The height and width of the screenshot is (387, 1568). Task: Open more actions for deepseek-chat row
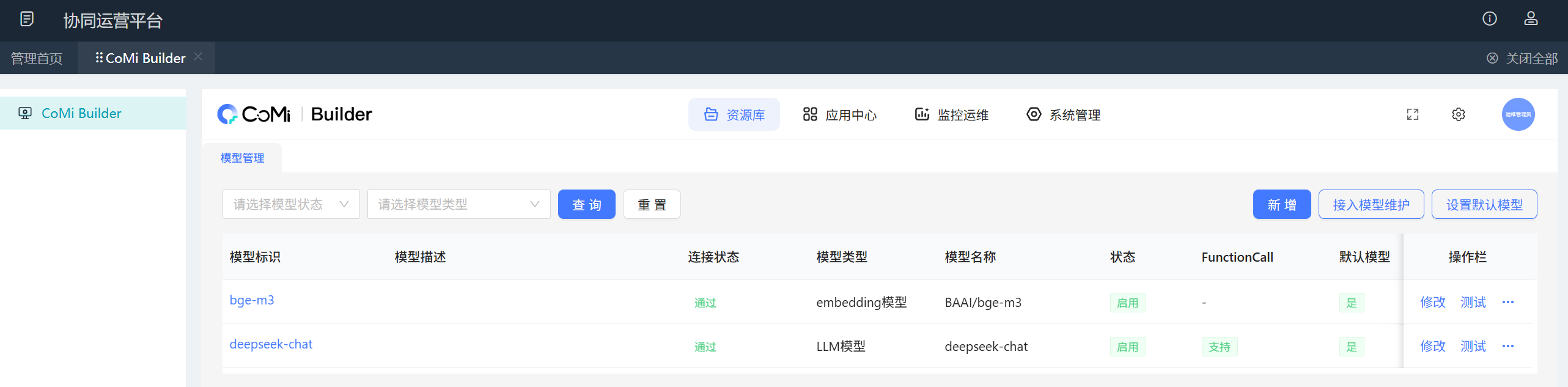pyautogui.click(x=1508, y=346)
